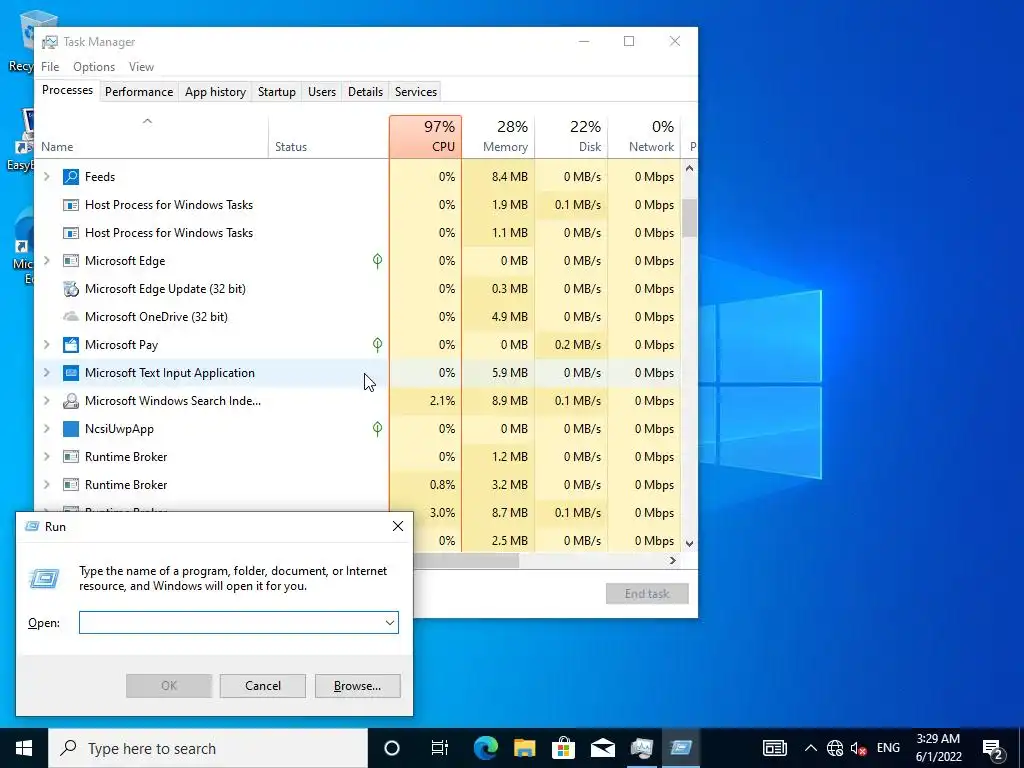Click the Run dialog title icon
1024x768 pixels.
pyautogui.click(x=31, y=526)
